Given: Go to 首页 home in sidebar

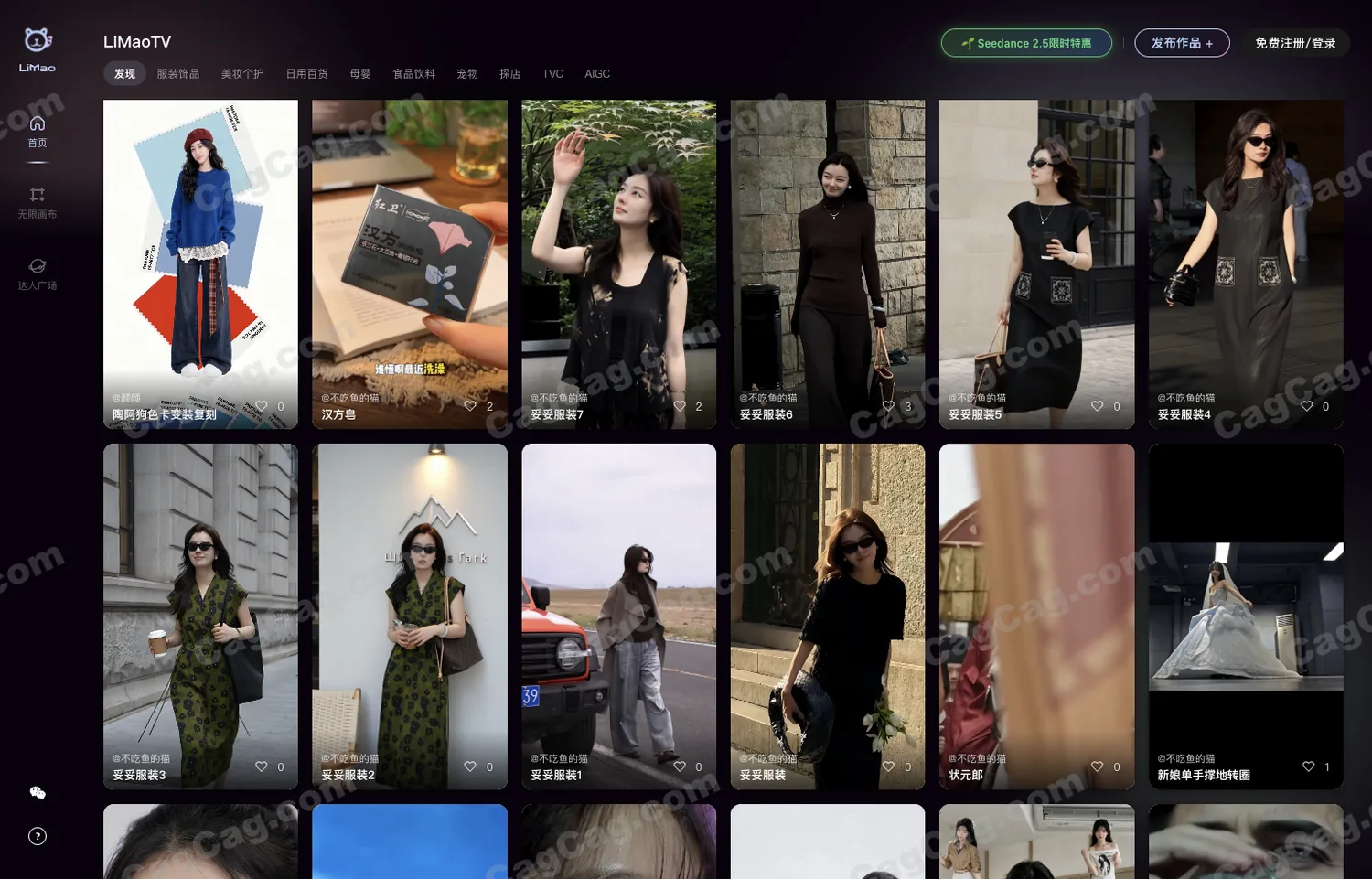Looking at the screenshot, I should pyautogui.click(x=38, y=132).
